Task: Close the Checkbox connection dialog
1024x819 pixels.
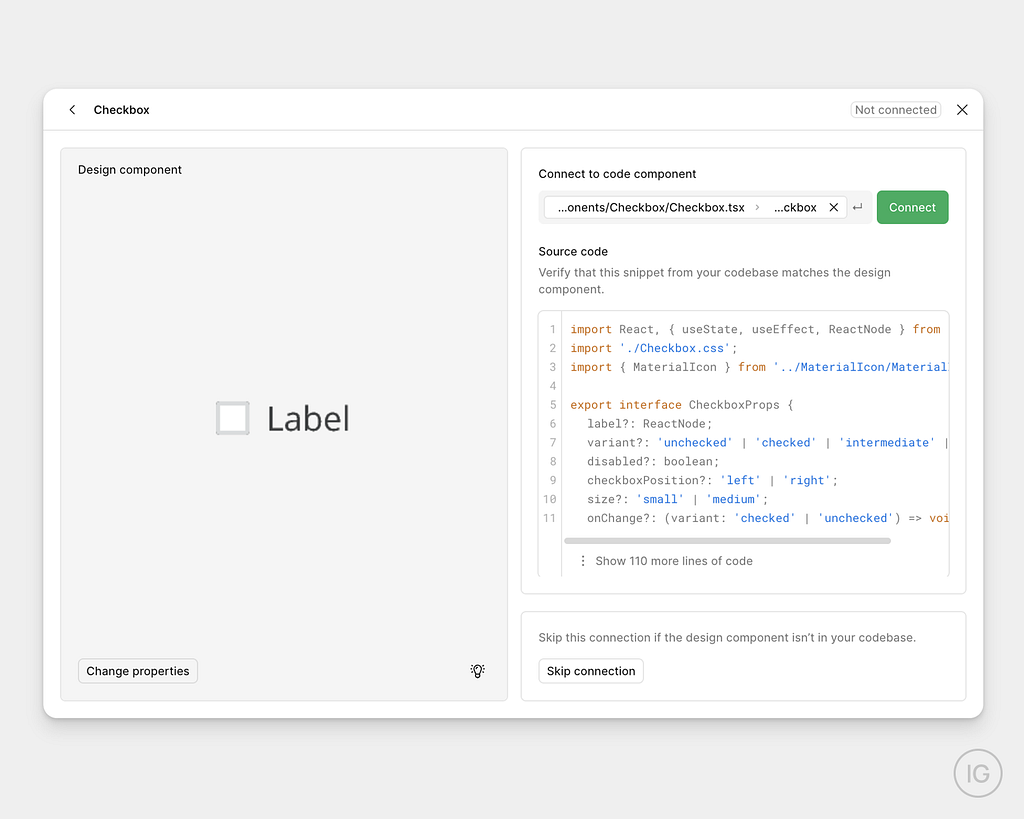Action: tap(962, 110)
